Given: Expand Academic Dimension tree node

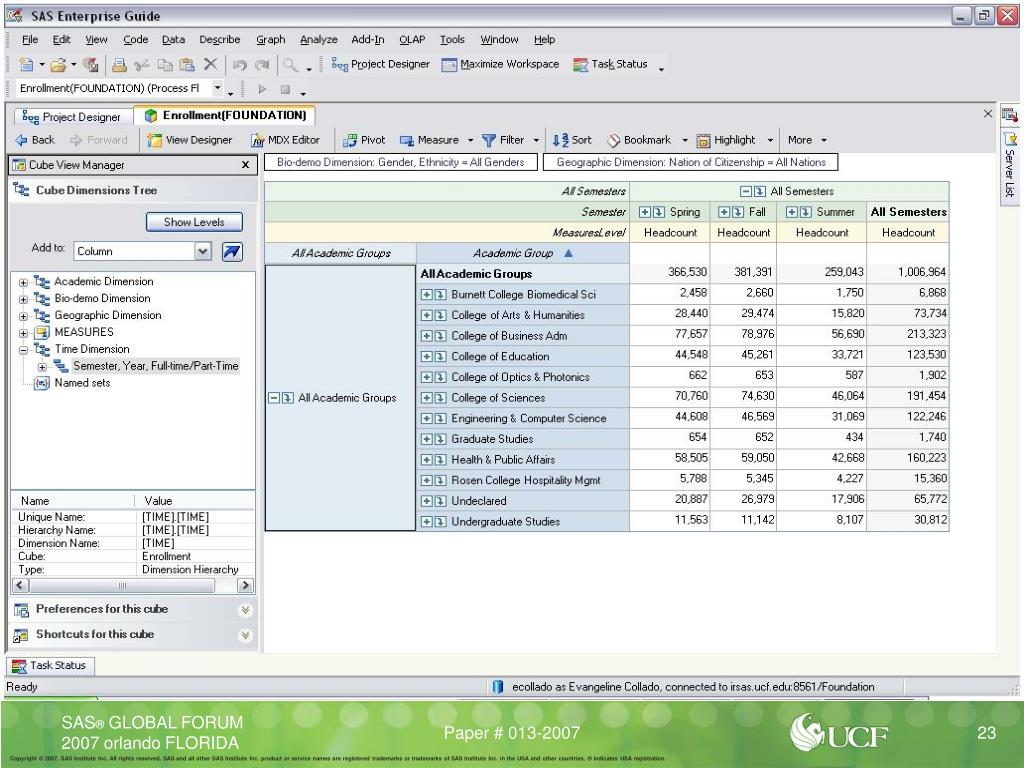Looking at the screenshot, I should tap(24, 283).
